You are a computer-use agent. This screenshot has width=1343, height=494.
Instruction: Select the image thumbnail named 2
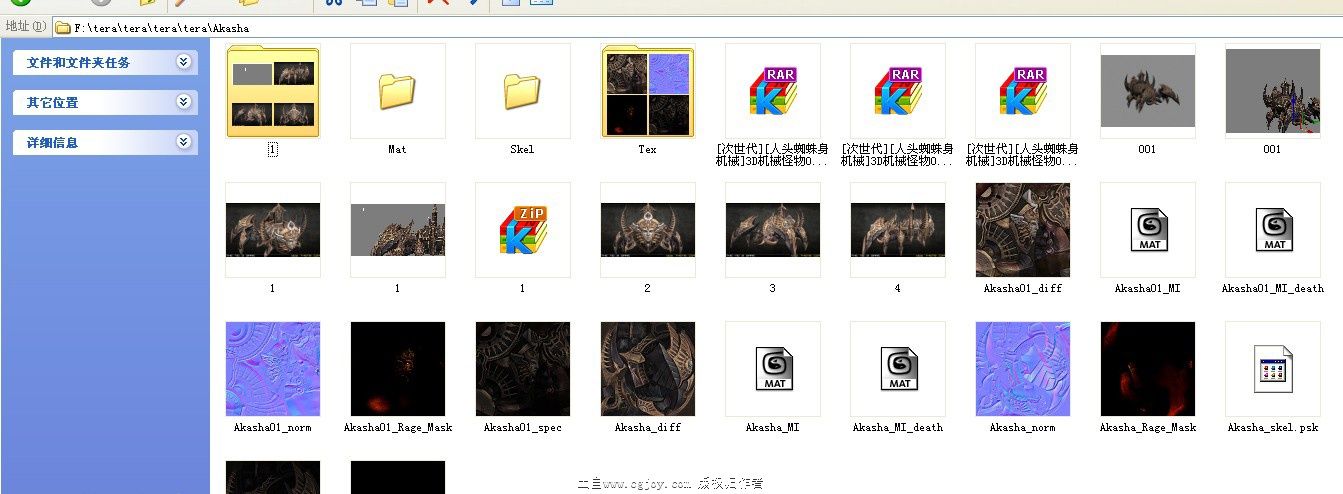[x=647, y=230]
